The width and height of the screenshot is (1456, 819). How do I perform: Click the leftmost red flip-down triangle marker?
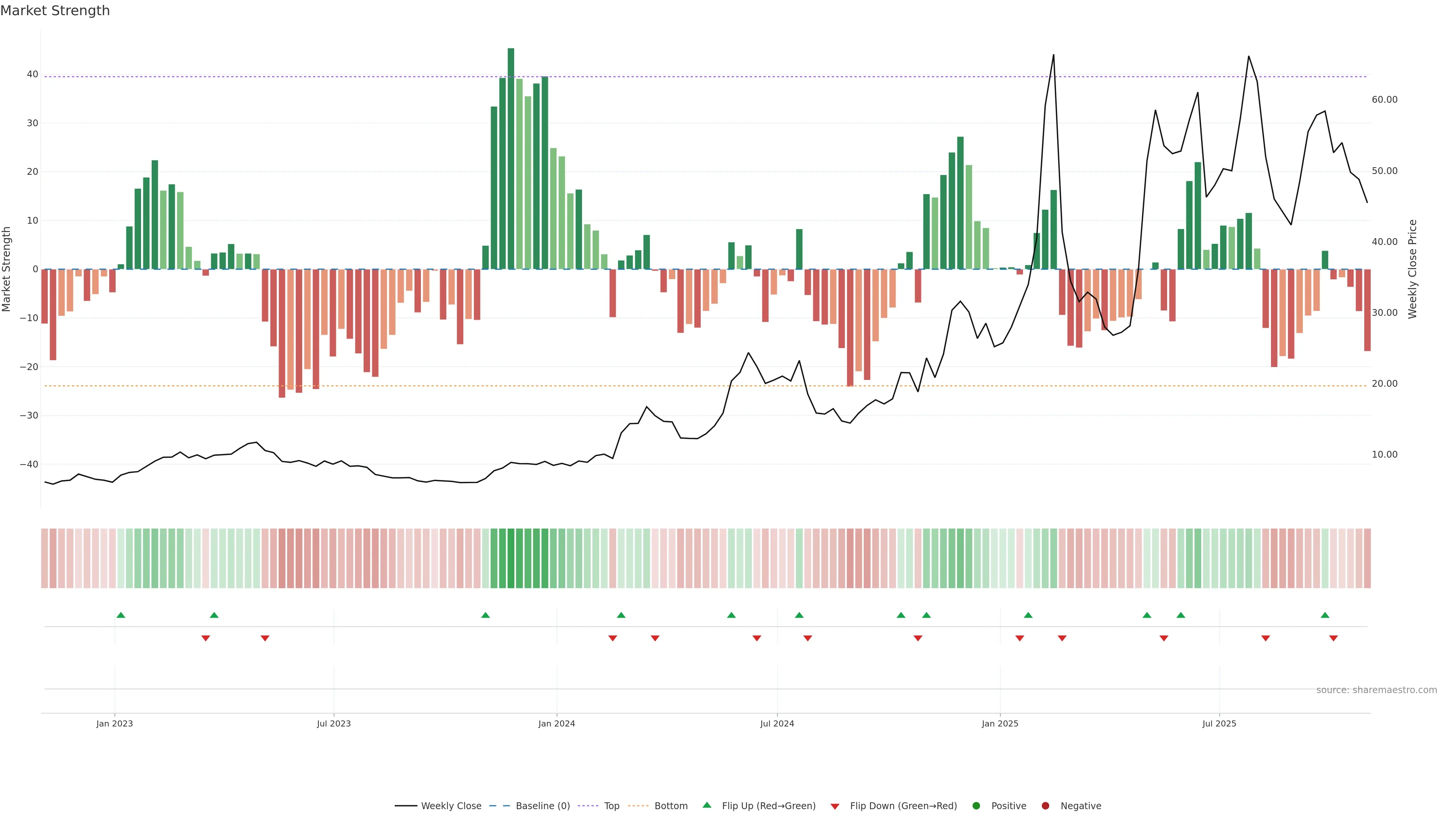point(206,638)
